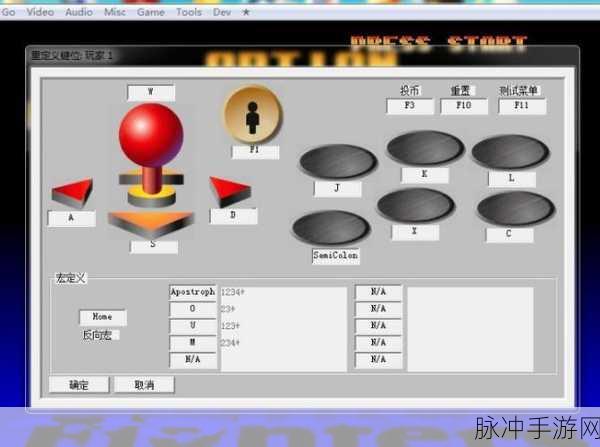Click the arcade button above SemiColon field
This screenshot has width=600, height=447.
(x=331, y=228)
